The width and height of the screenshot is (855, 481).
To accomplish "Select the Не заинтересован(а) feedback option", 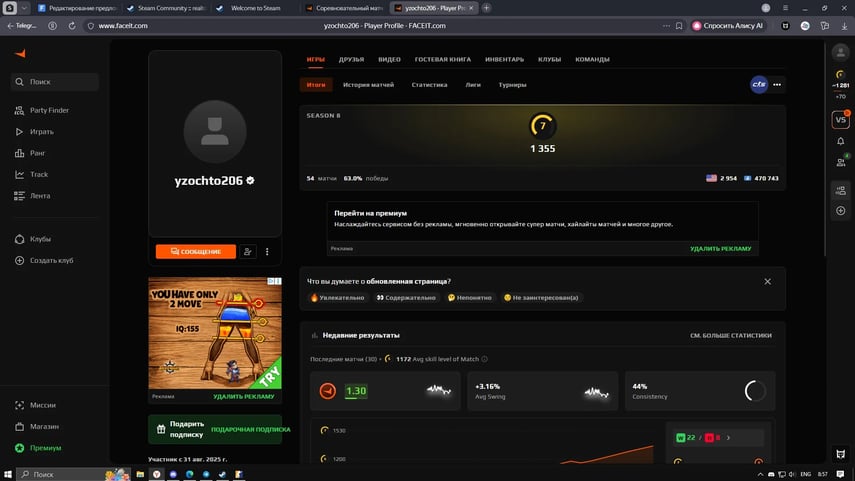I will [541, 298].
